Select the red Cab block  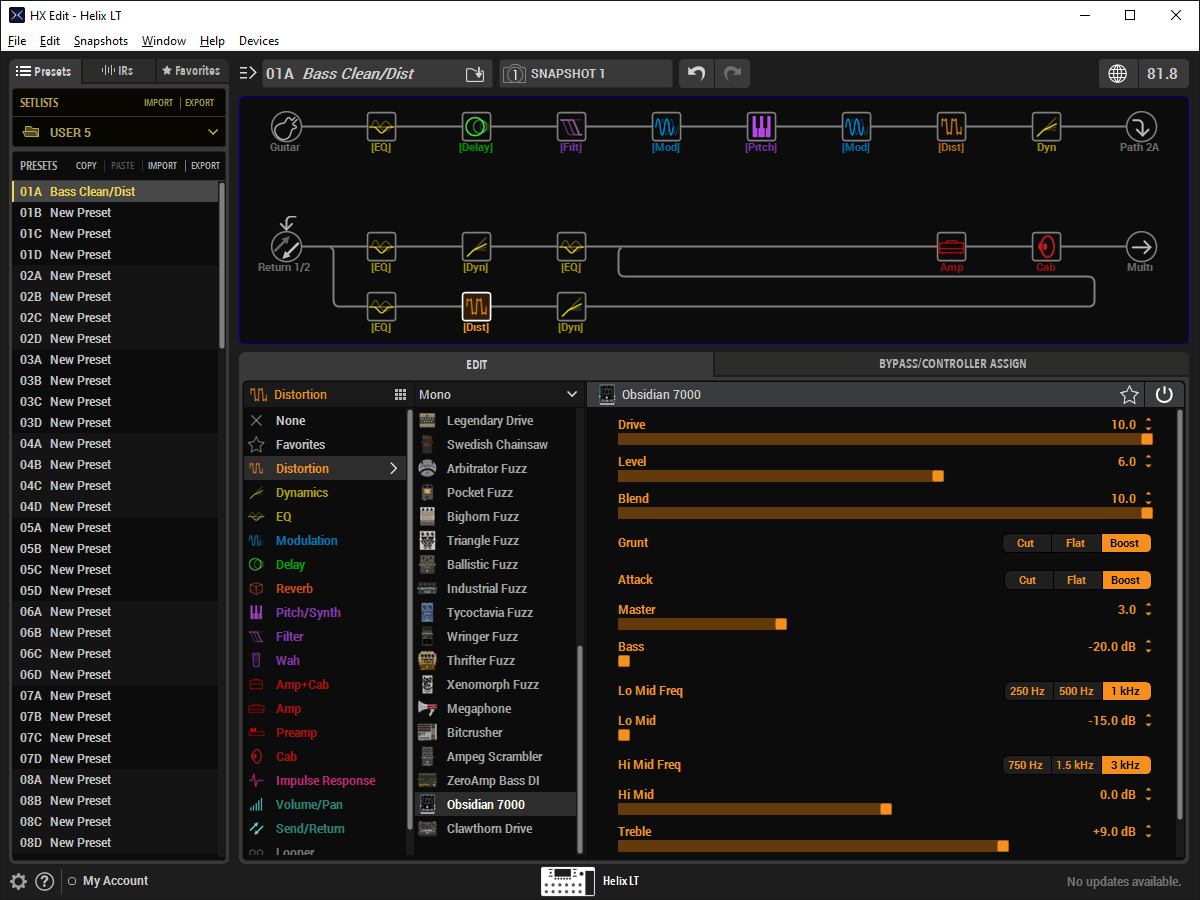(1046, 247)
